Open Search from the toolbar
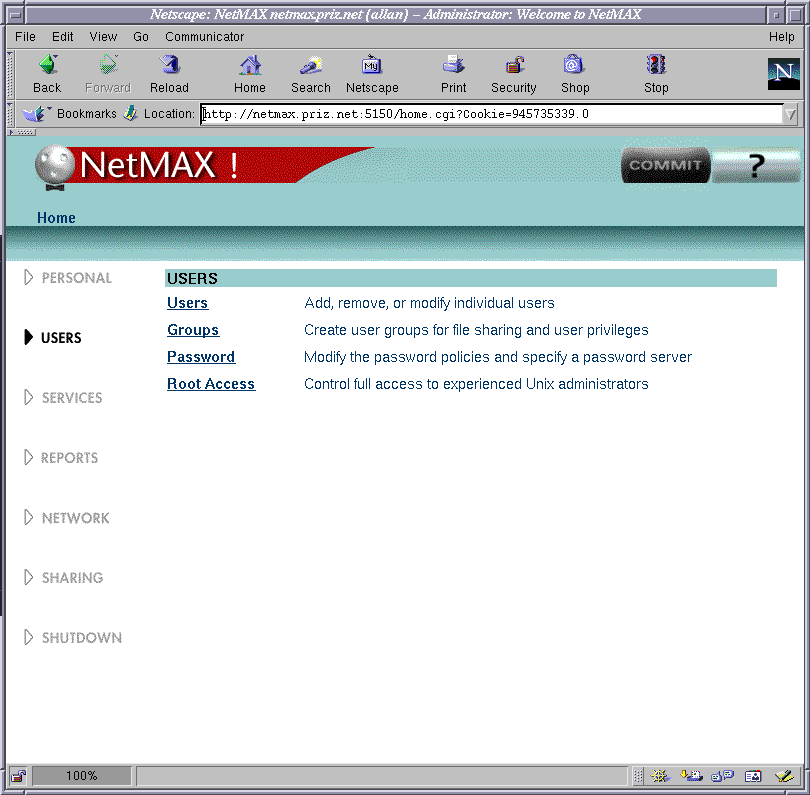The height and width of the screenshot is (795, 810). point(310,74)
